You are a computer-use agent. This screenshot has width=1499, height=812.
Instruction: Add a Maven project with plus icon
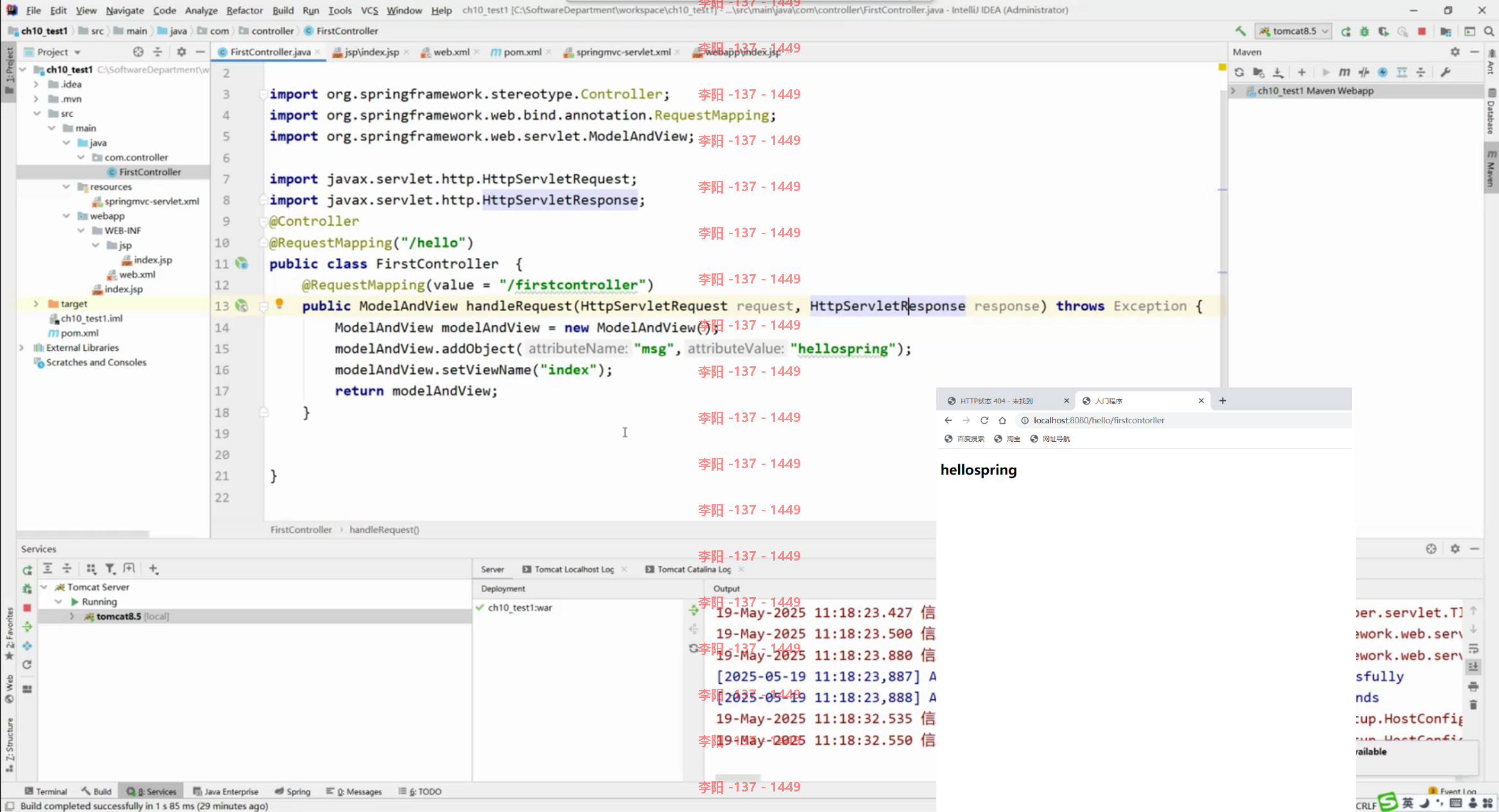1301,72
